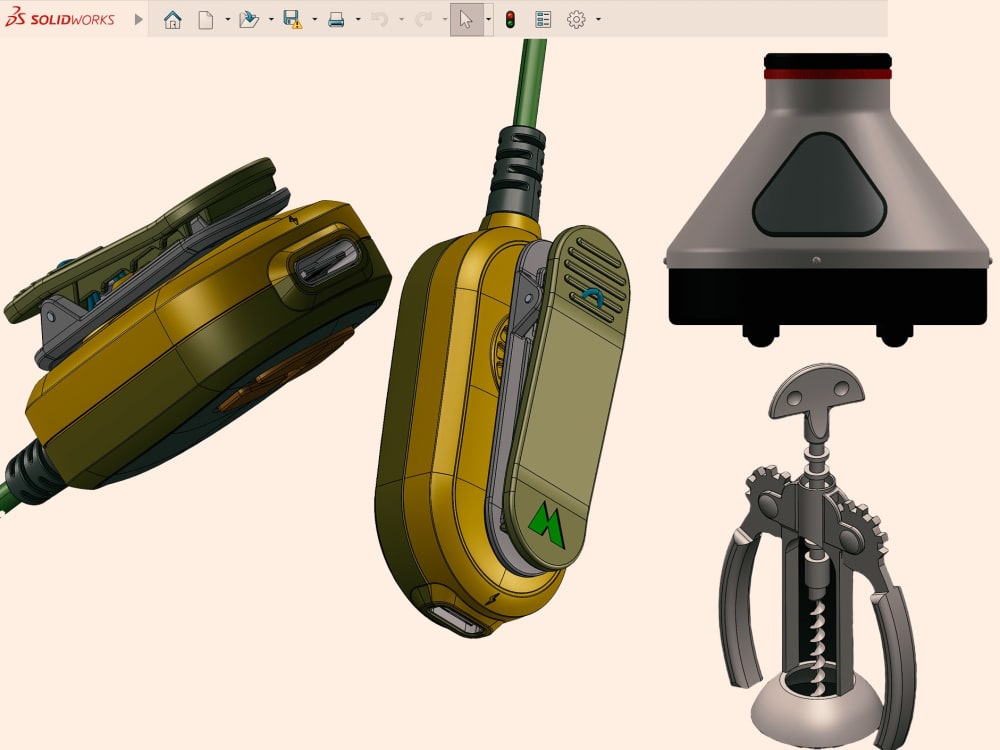Click the Rebuild traffic light icon
The image size is (1000, 750).
coord(510,19)
